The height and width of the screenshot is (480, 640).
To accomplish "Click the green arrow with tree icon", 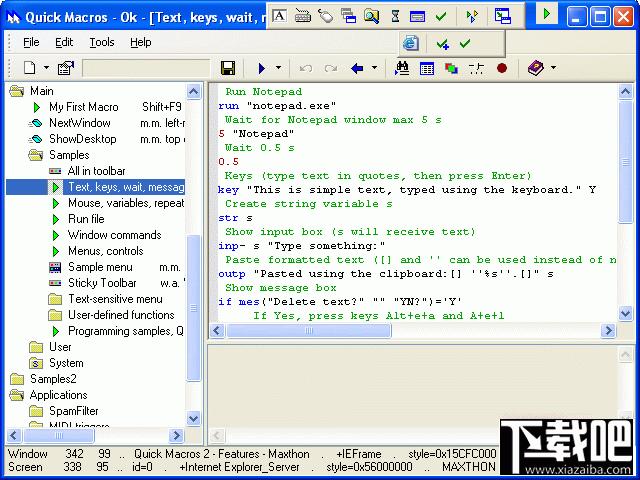I will (472, 16).
